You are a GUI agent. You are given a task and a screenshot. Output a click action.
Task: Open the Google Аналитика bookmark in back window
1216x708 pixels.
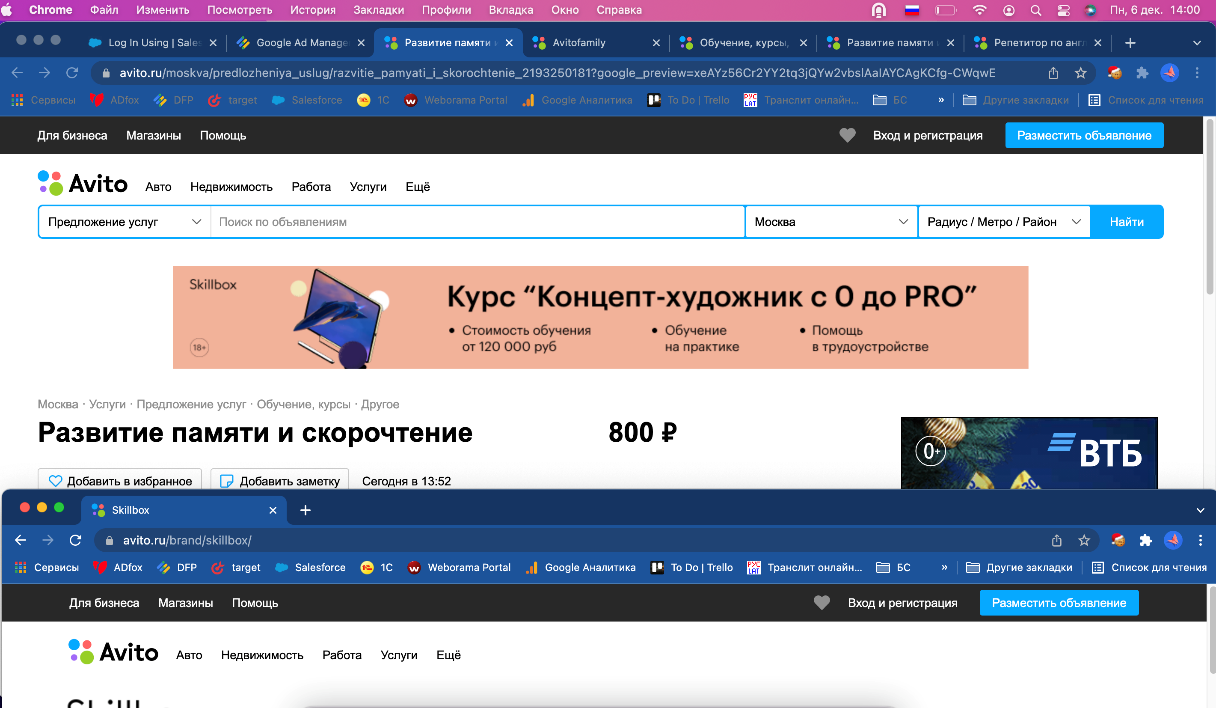tap(576, 100)
